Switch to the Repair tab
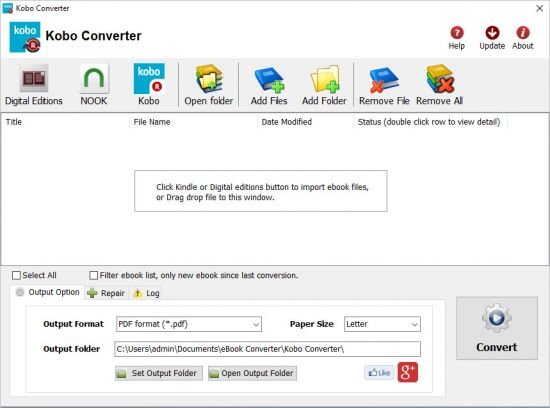This screenshot has width=550, height=408. click(106, 293)
